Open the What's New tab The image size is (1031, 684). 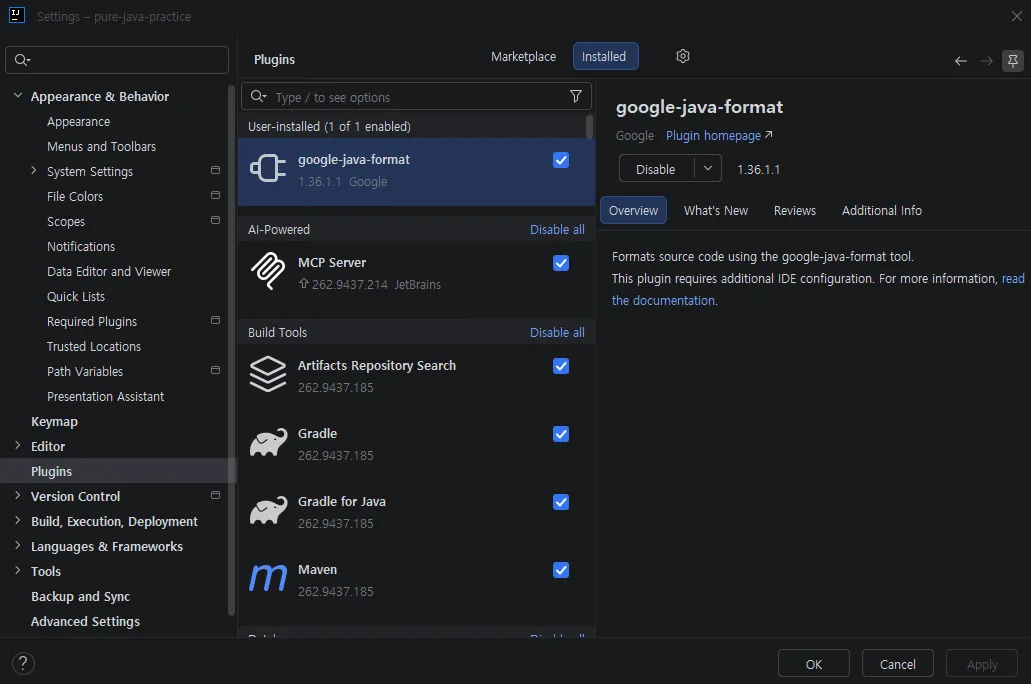pos(716,210)
